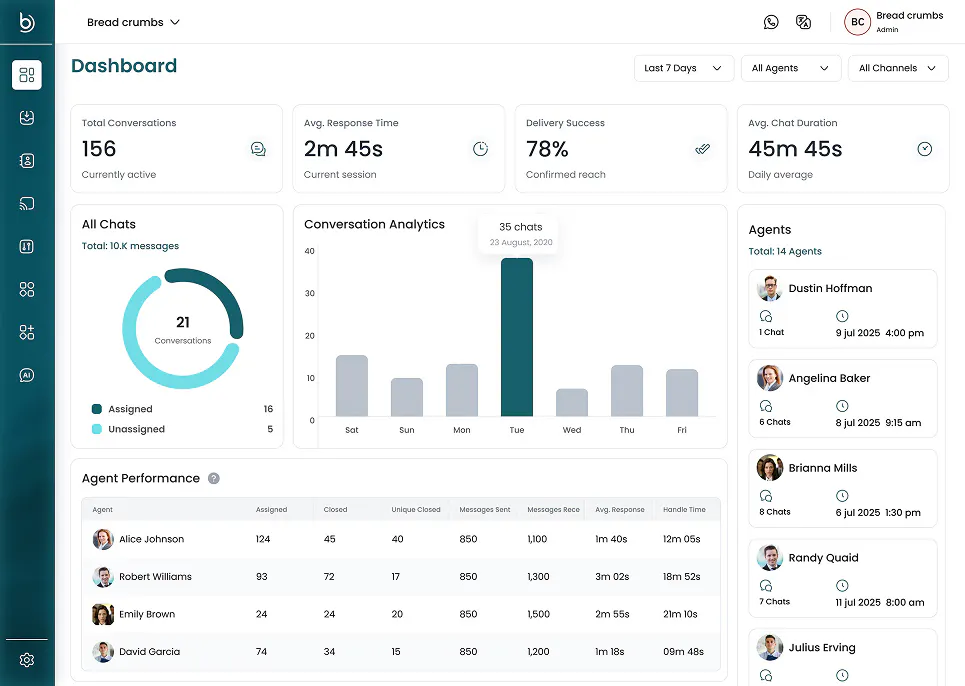This screenshot has width=965, height=686.
Task: Open Robert Williams' row in Agent Performance
Action: tap(401, 576)
